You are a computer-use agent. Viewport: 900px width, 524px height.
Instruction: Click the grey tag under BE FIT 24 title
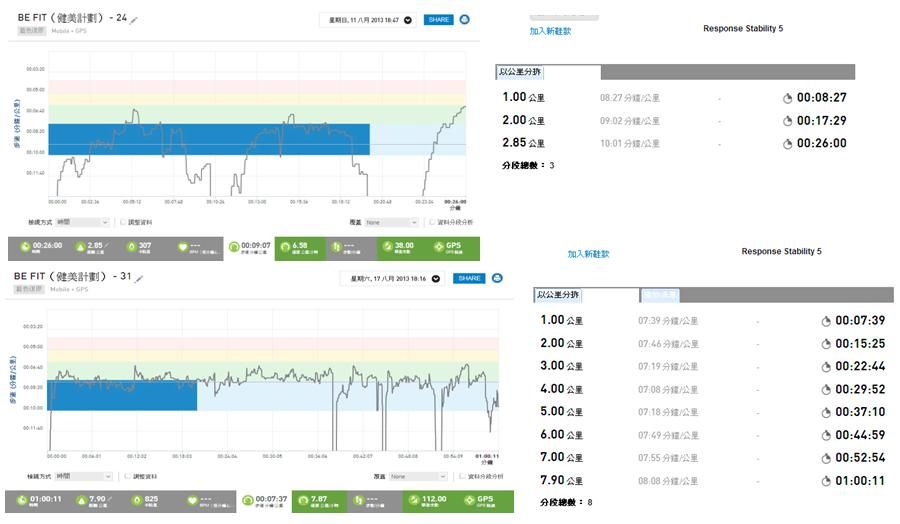(x=32, y=30)
